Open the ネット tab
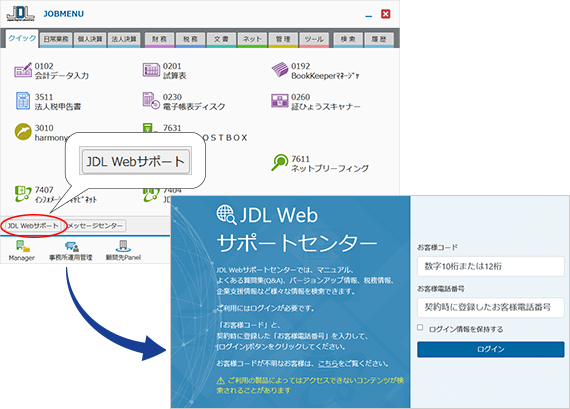 pos(252,39)
